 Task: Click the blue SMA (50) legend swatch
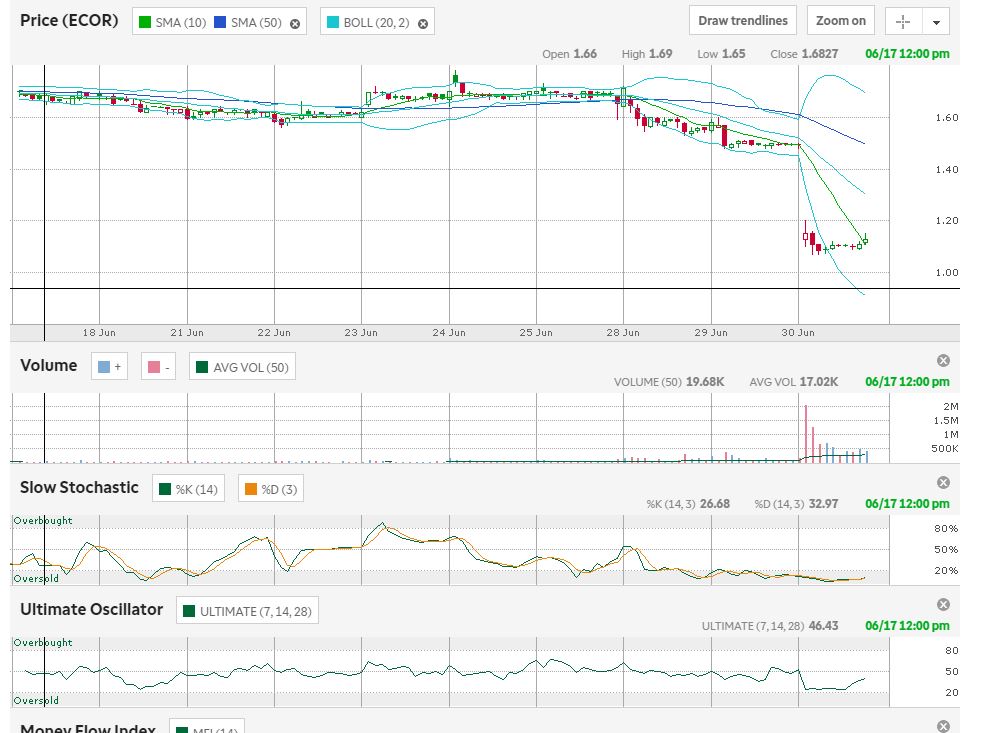coord(221,22)
